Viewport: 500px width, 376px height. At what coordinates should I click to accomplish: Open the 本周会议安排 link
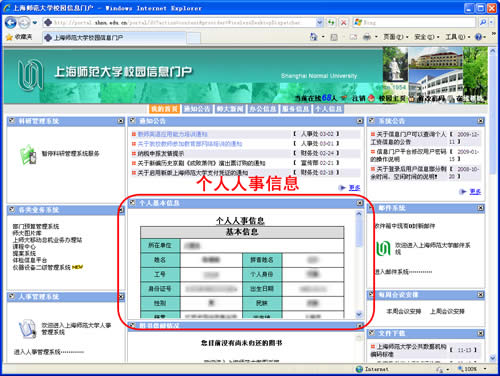(404, 312)
